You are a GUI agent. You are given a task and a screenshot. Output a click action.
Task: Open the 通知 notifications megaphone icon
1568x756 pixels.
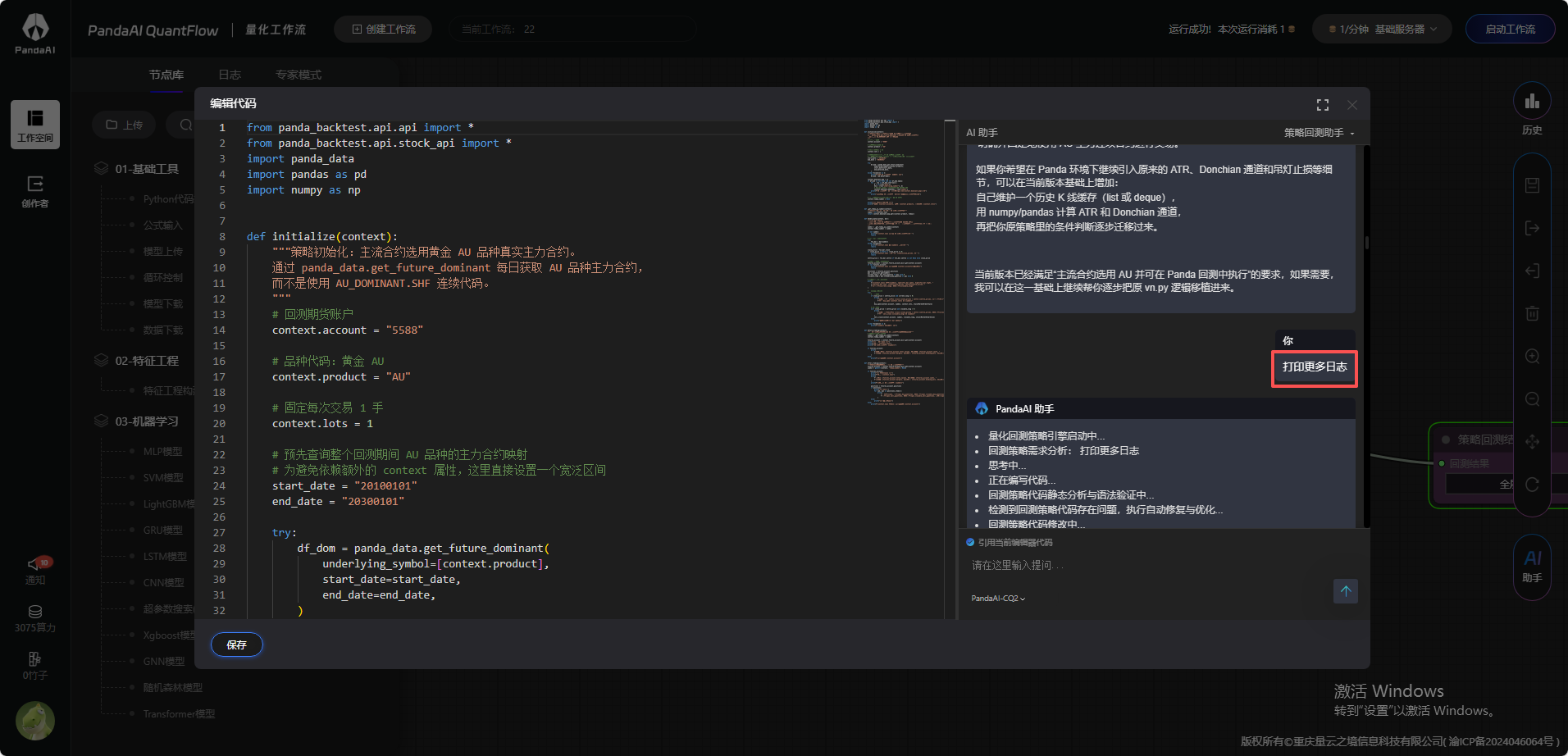[x=35, y=571]
